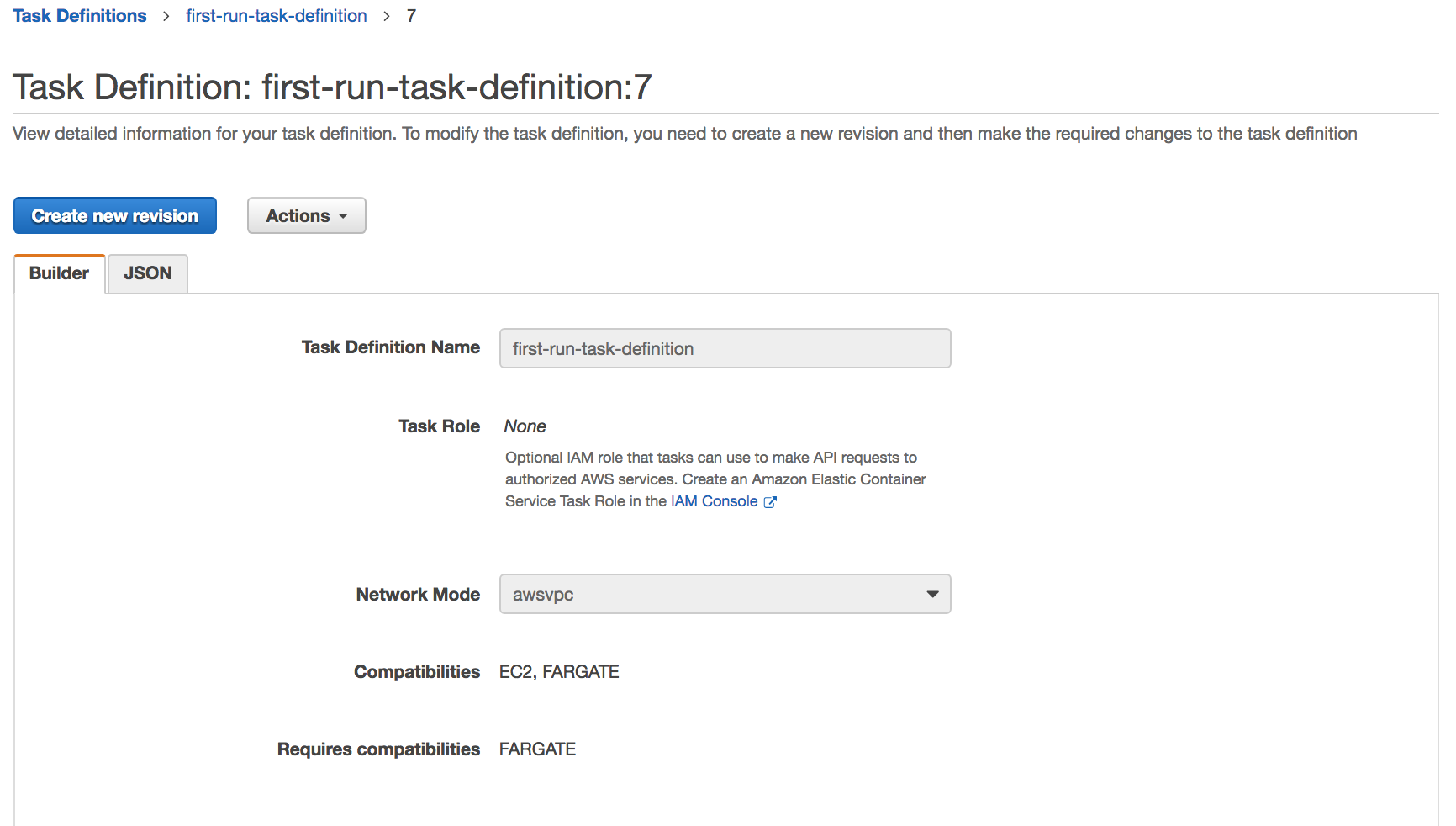Open the first-run-task-definition breadcrumb link
The height and width of the screenshot is (826, 1456).
(x=277, y=16)
